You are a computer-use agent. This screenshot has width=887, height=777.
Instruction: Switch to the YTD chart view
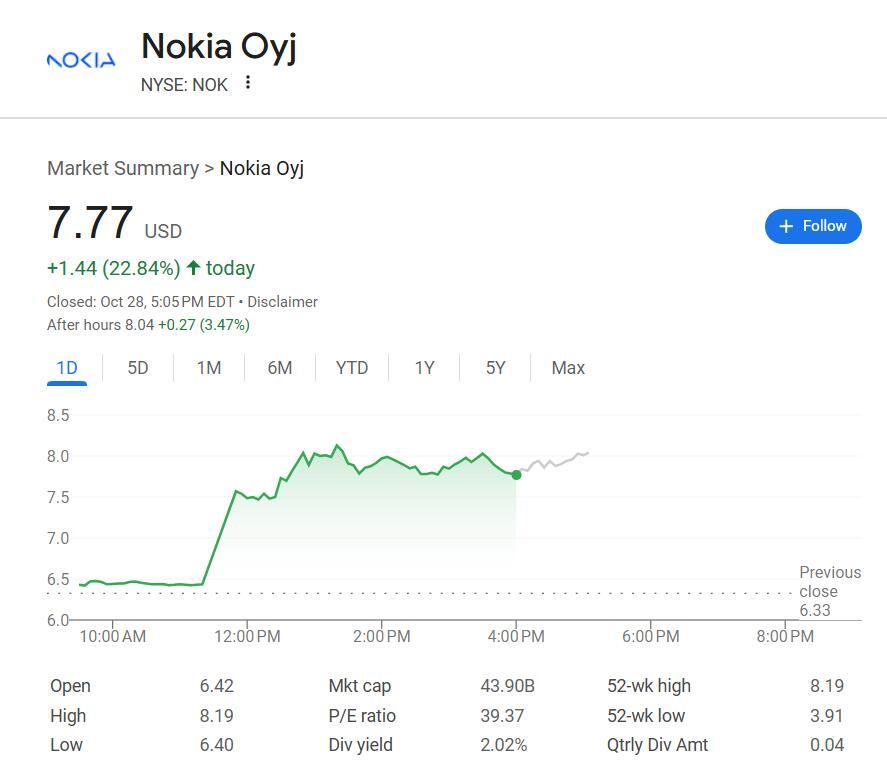351,368
